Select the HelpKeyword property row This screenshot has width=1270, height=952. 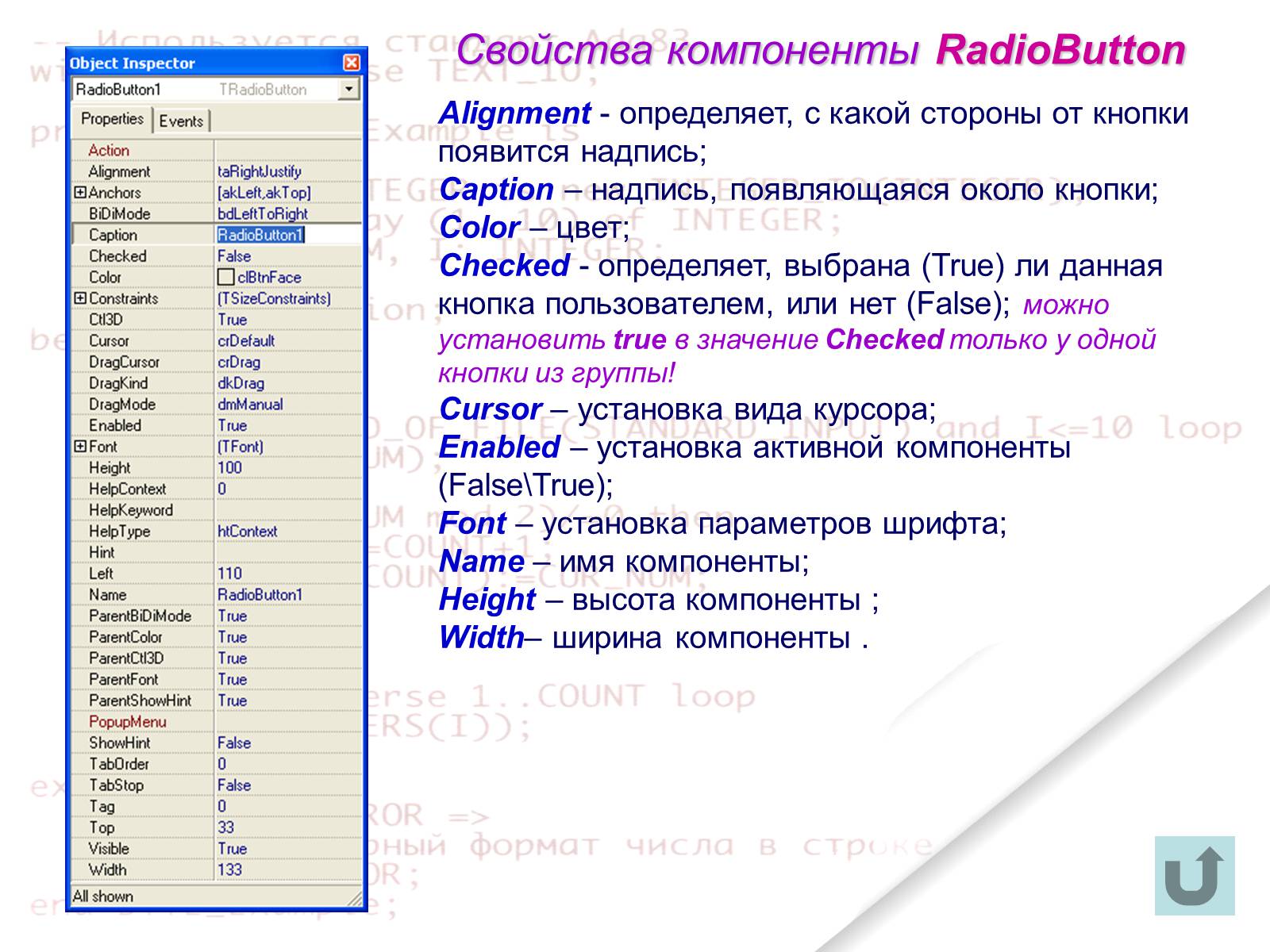pos(216,510)
